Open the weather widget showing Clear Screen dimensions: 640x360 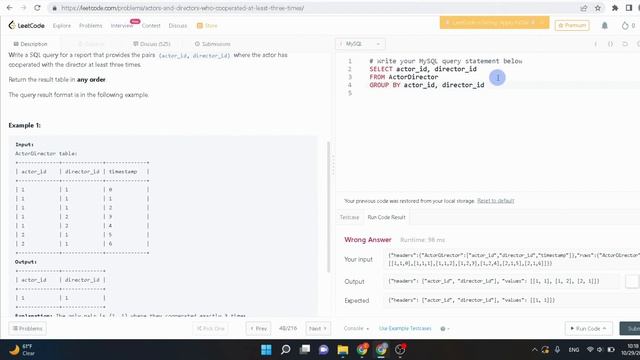23,350
